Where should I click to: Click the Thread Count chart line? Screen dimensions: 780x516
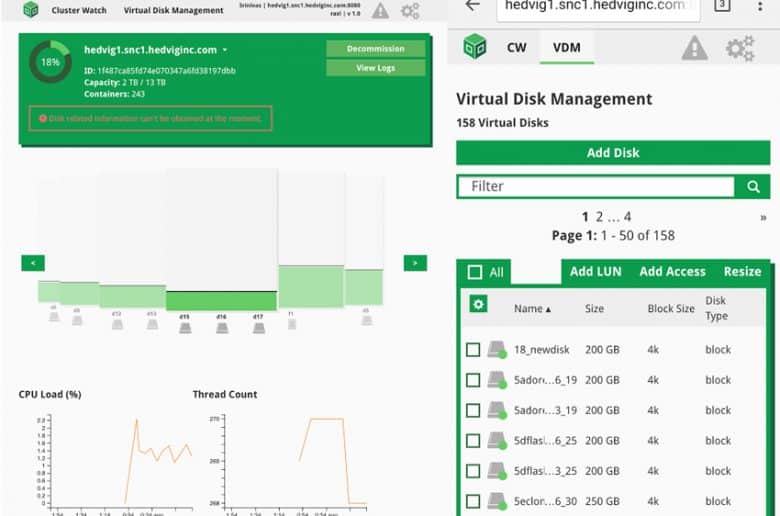pyautogui.click(x=332, y=461)
